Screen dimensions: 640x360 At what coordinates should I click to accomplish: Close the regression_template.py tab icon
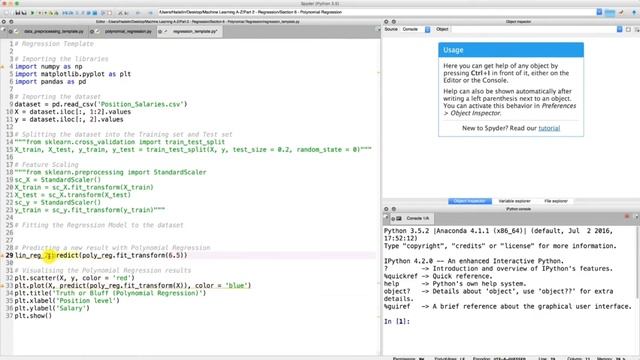point(160,31)
